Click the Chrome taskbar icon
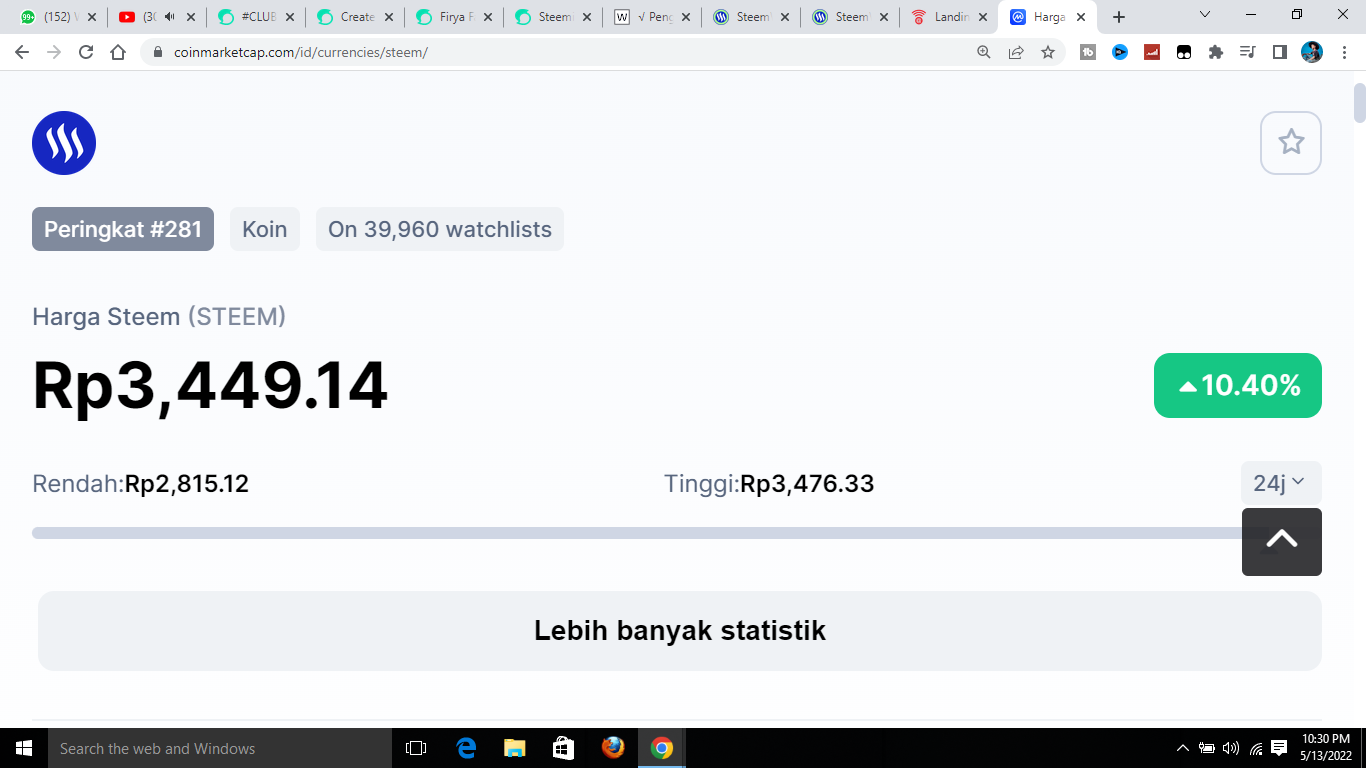 point(661,748)
